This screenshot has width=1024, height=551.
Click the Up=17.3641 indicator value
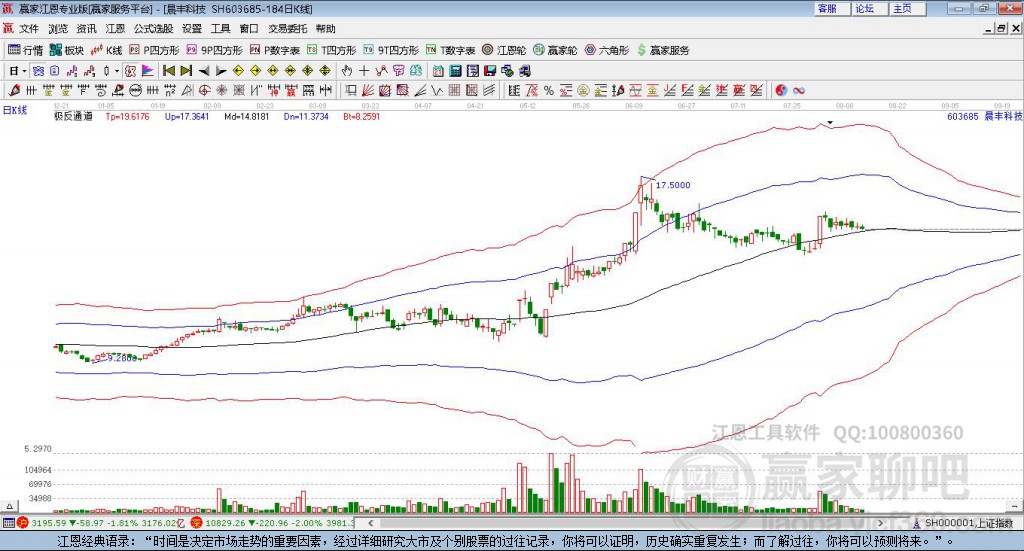tap(187, 116)
